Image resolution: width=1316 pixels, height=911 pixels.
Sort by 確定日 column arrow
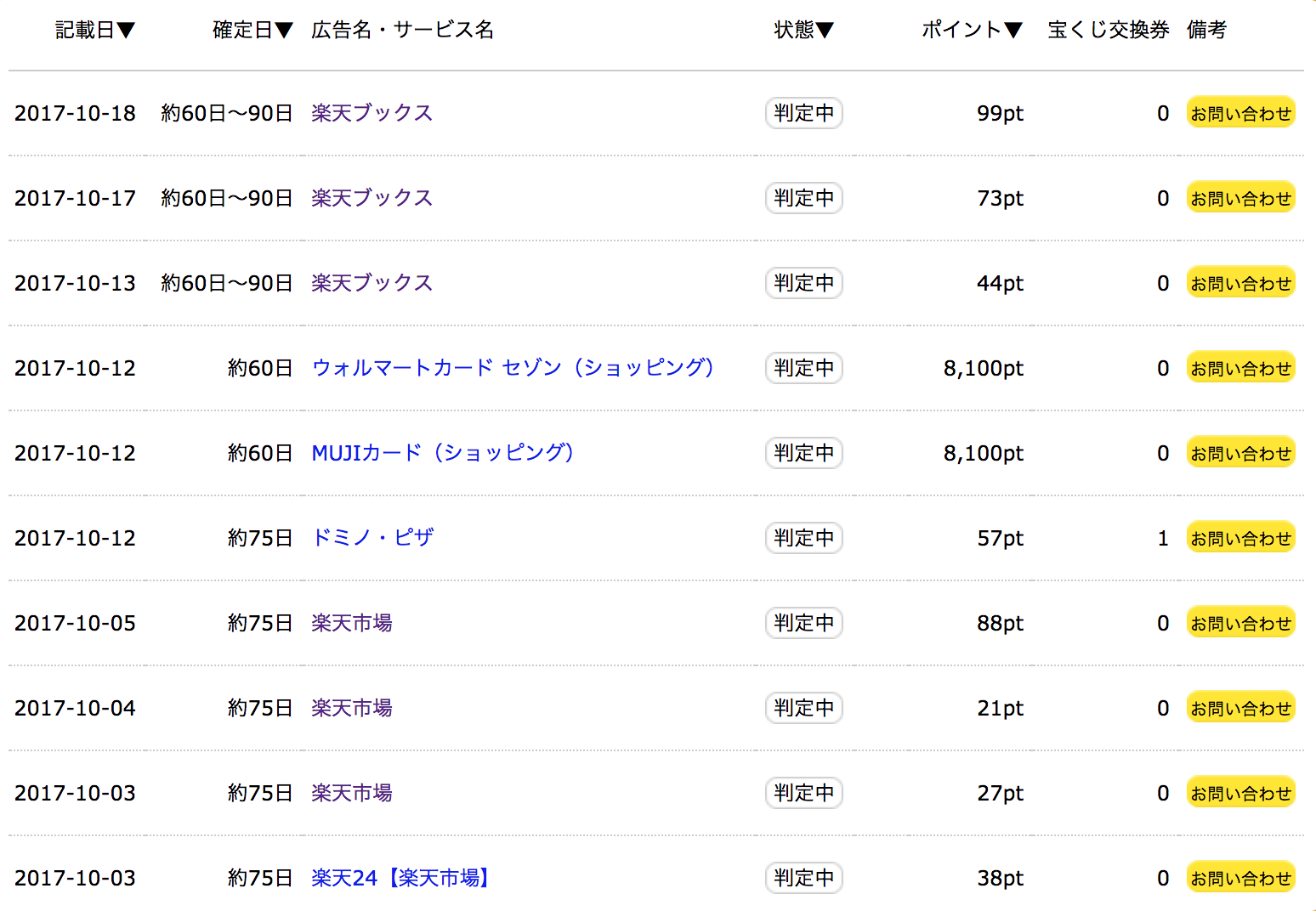pos(284,31)
